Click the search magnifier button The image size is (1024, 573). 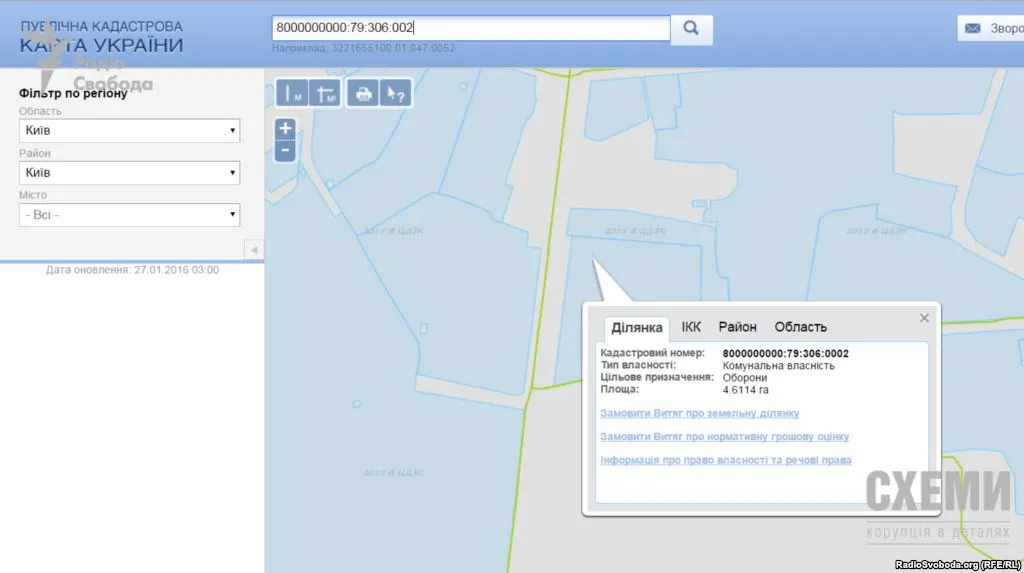tap(692, 29)
